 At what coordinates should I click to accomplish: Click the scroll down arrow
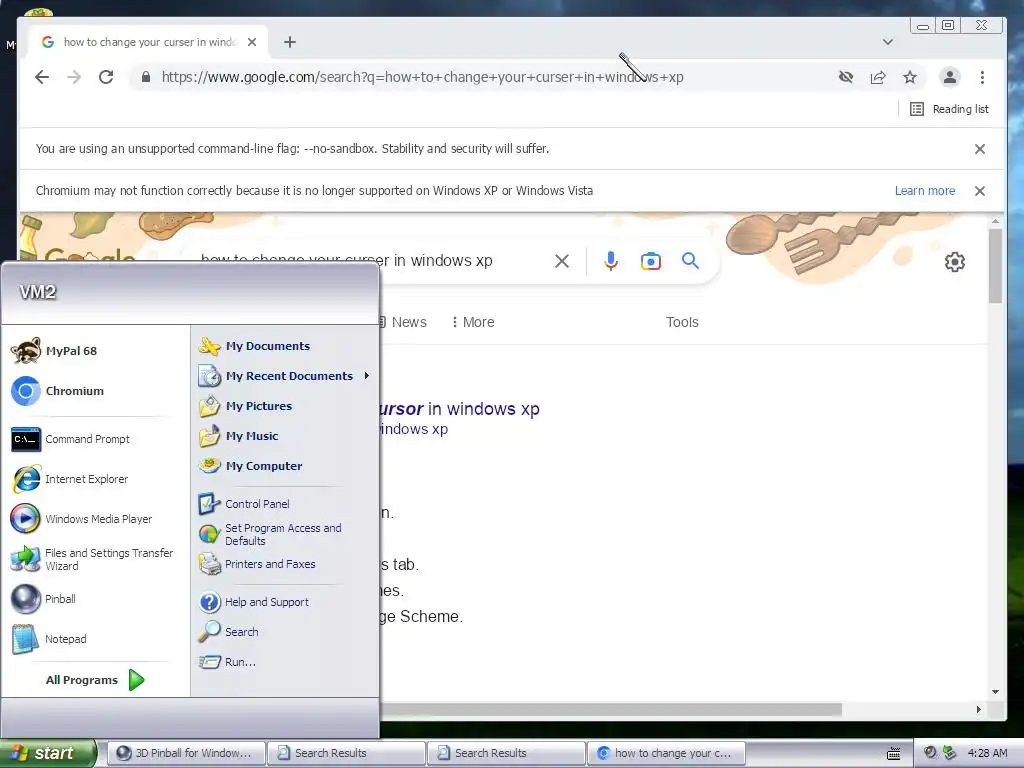995,692
